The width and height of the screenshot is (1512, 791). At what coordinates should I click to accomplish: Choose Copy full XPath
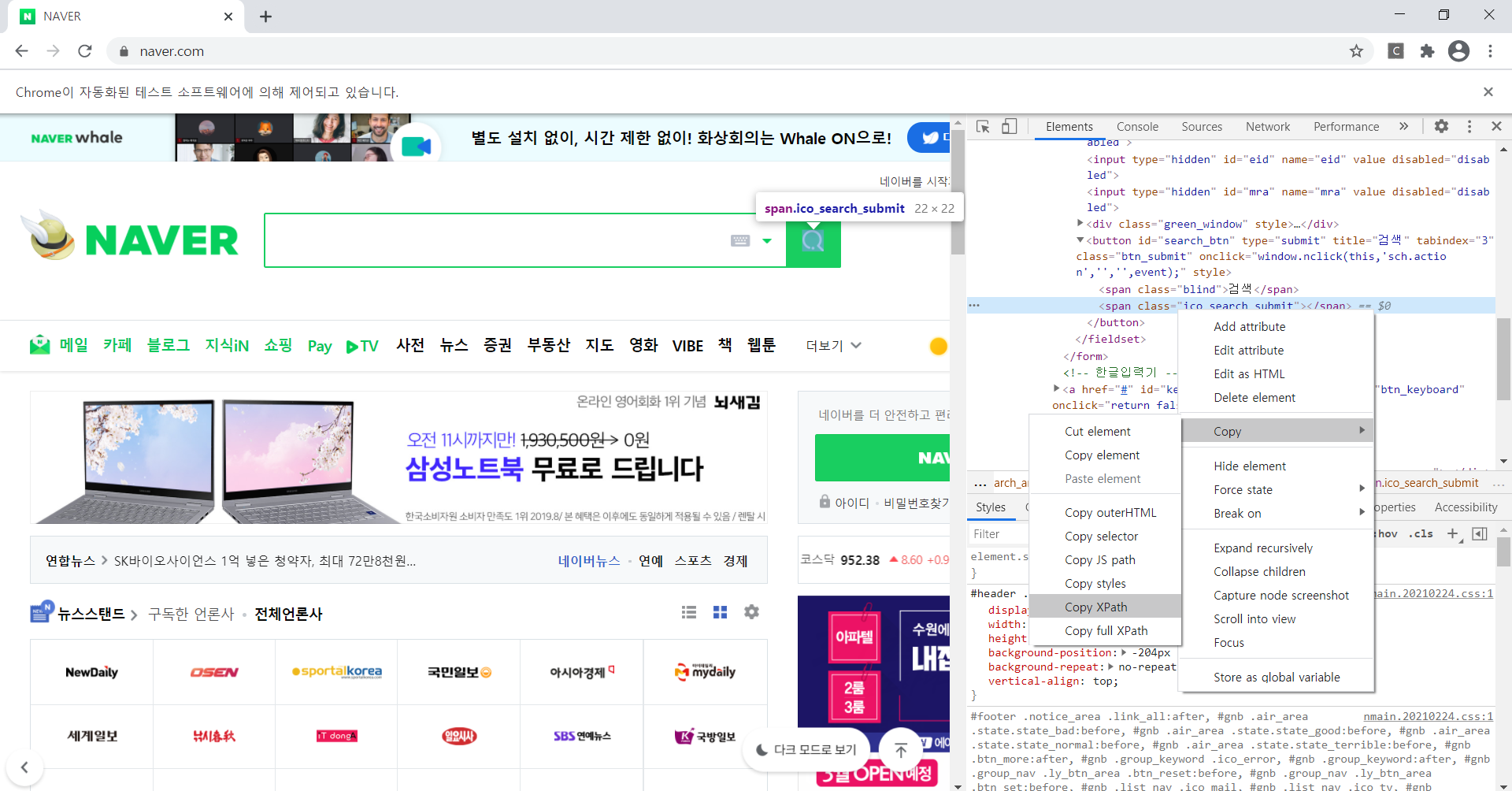(1106, 630)
